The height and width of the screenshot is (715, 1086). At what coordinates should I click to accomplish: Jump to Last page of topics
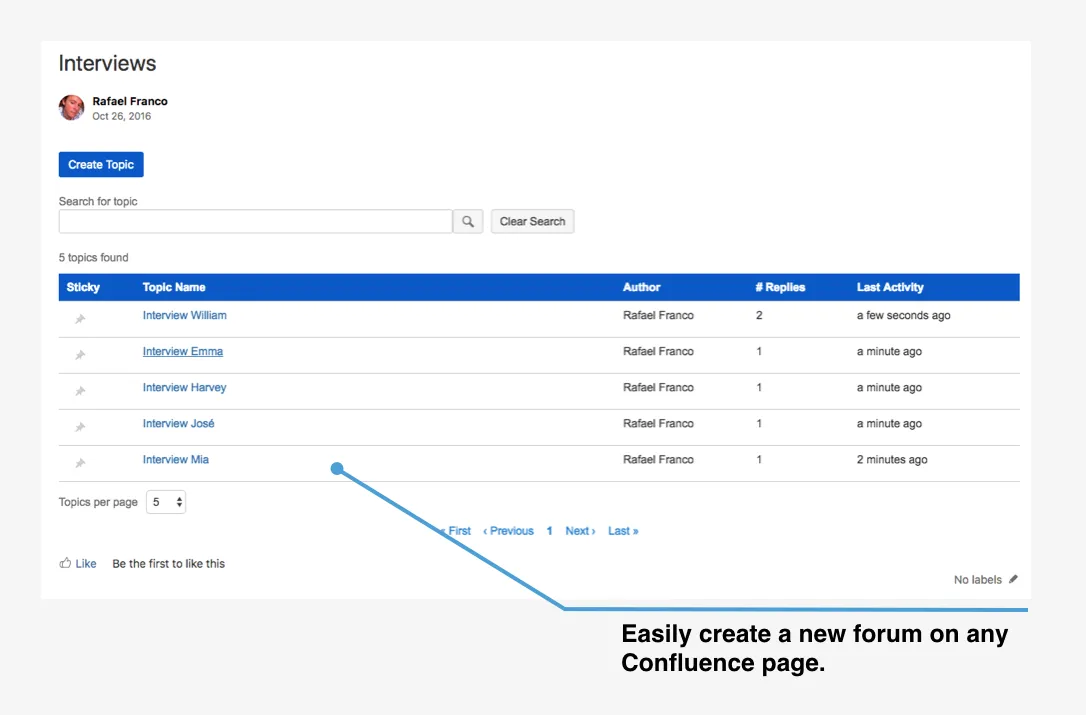coord(623,531)
